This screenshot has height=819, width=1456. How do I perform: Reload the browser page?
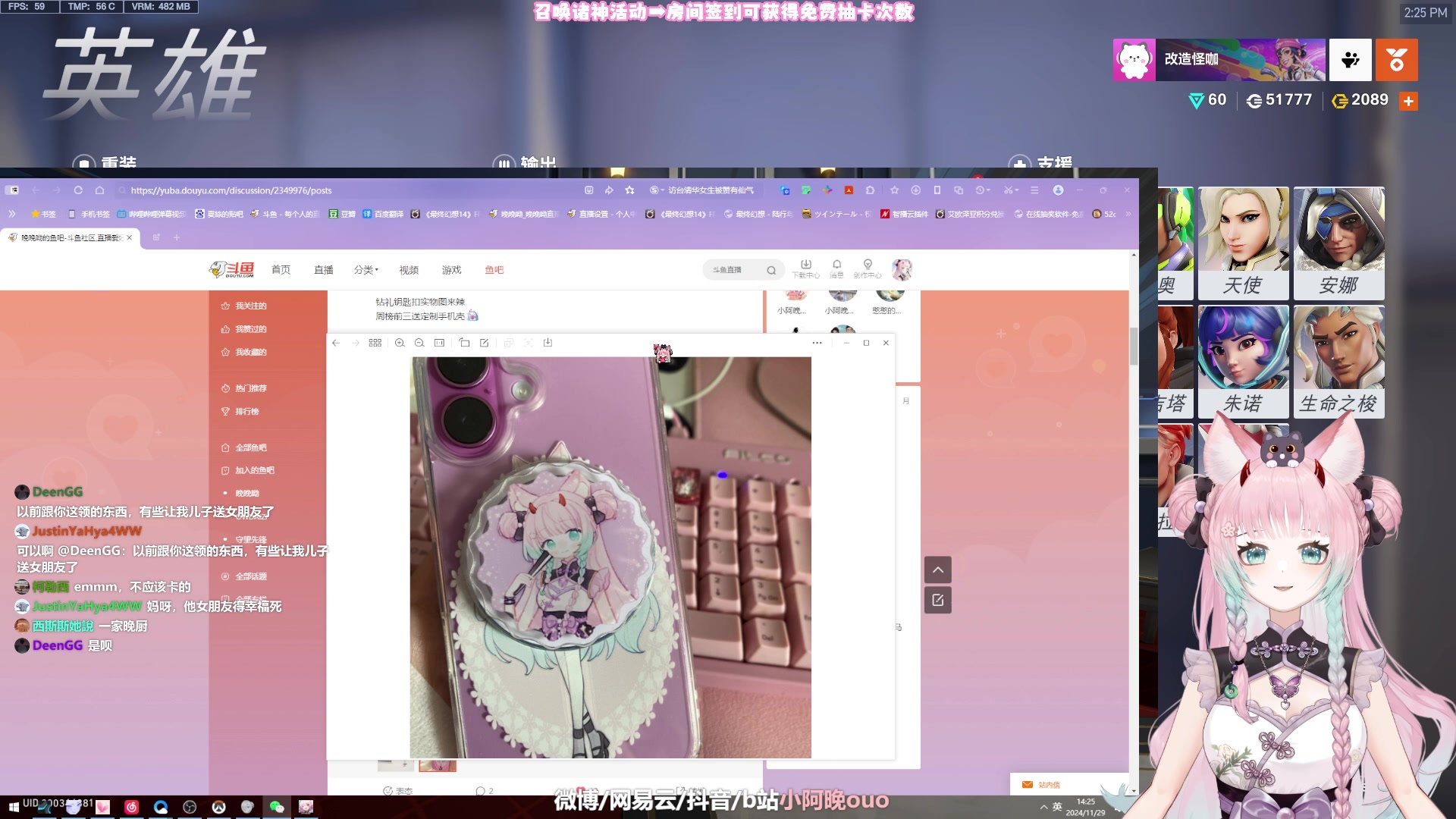78,190
